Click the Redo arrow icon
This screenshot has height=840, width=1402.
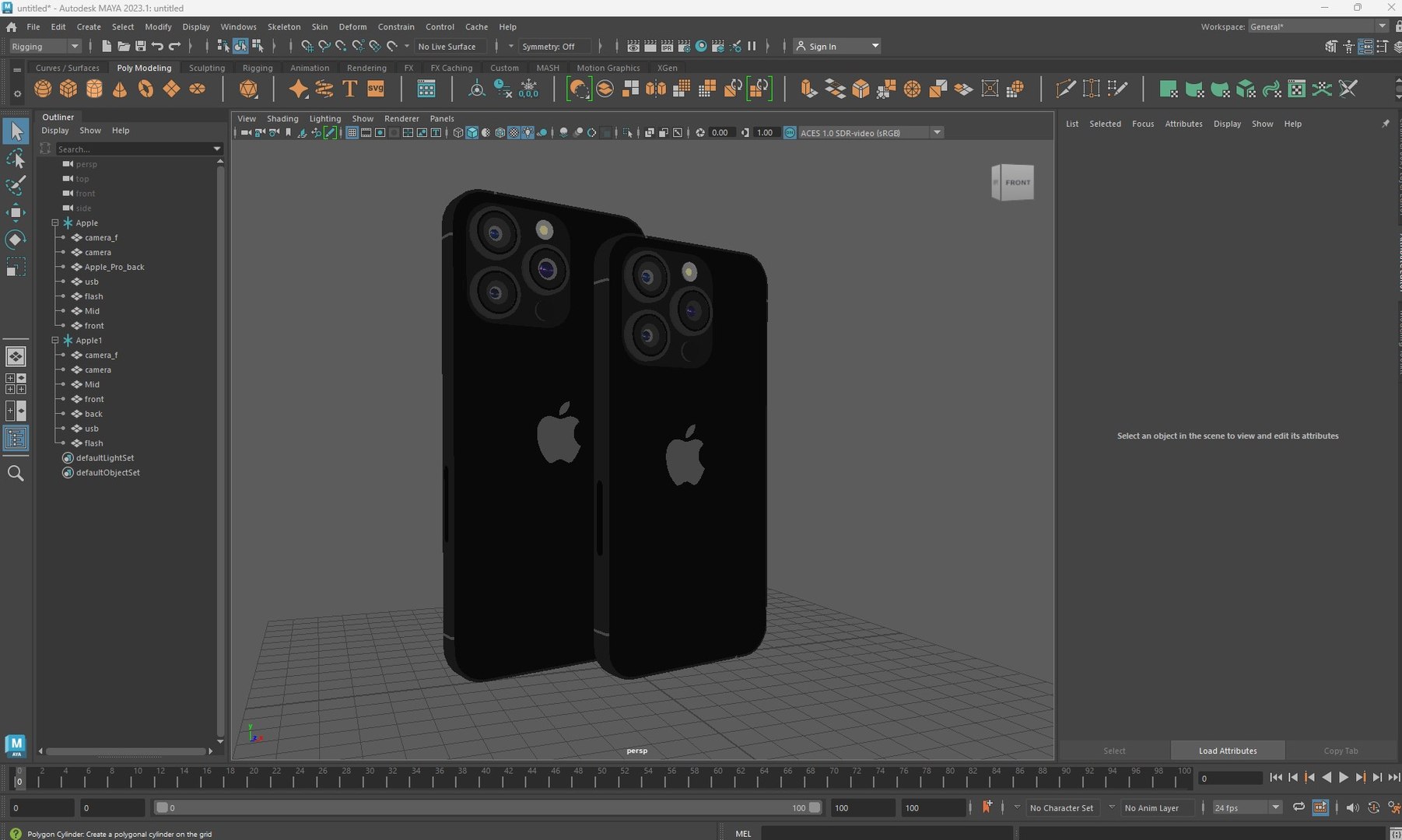point(174,47)
